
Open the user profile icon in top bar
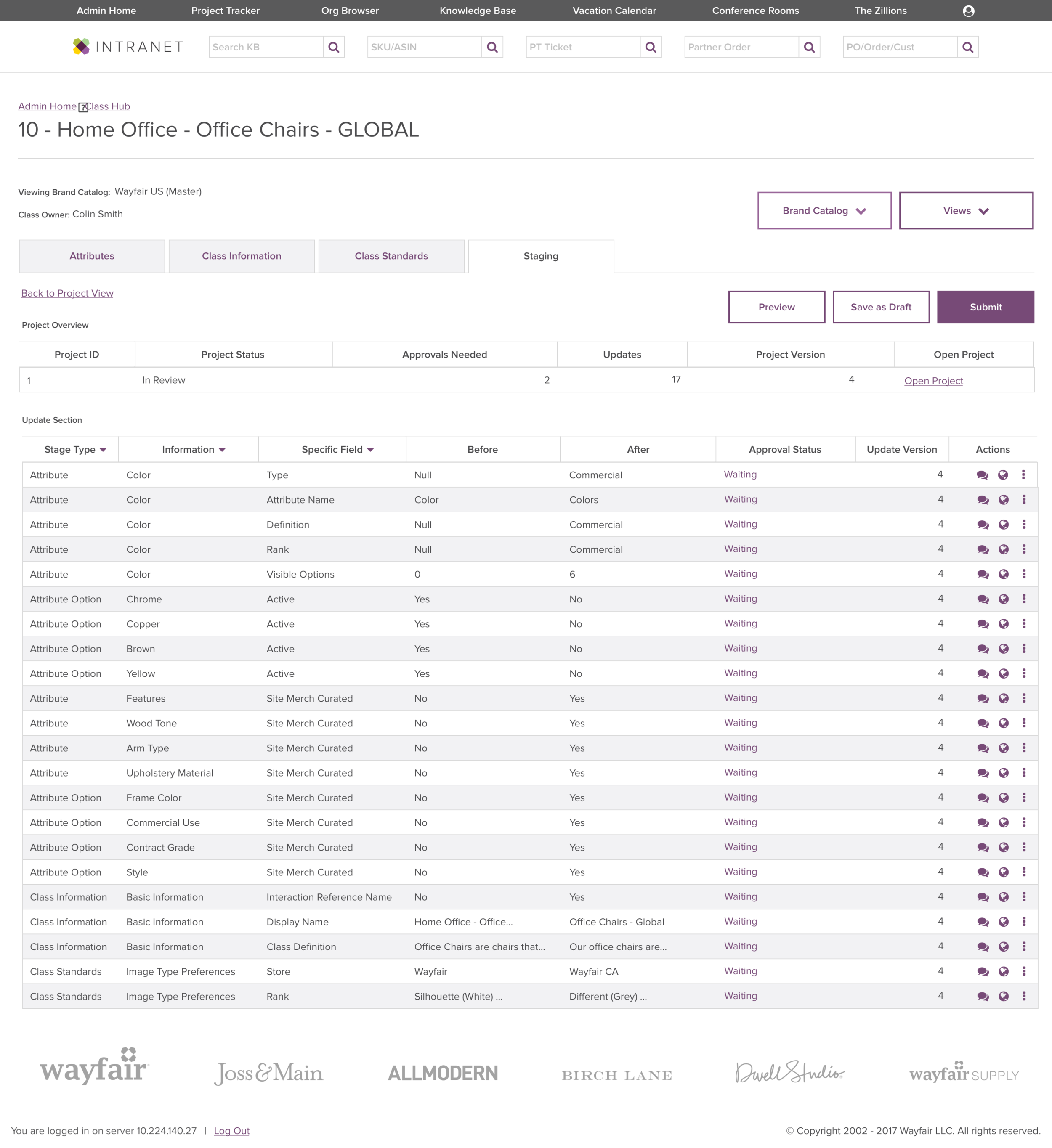click(968, 11)
